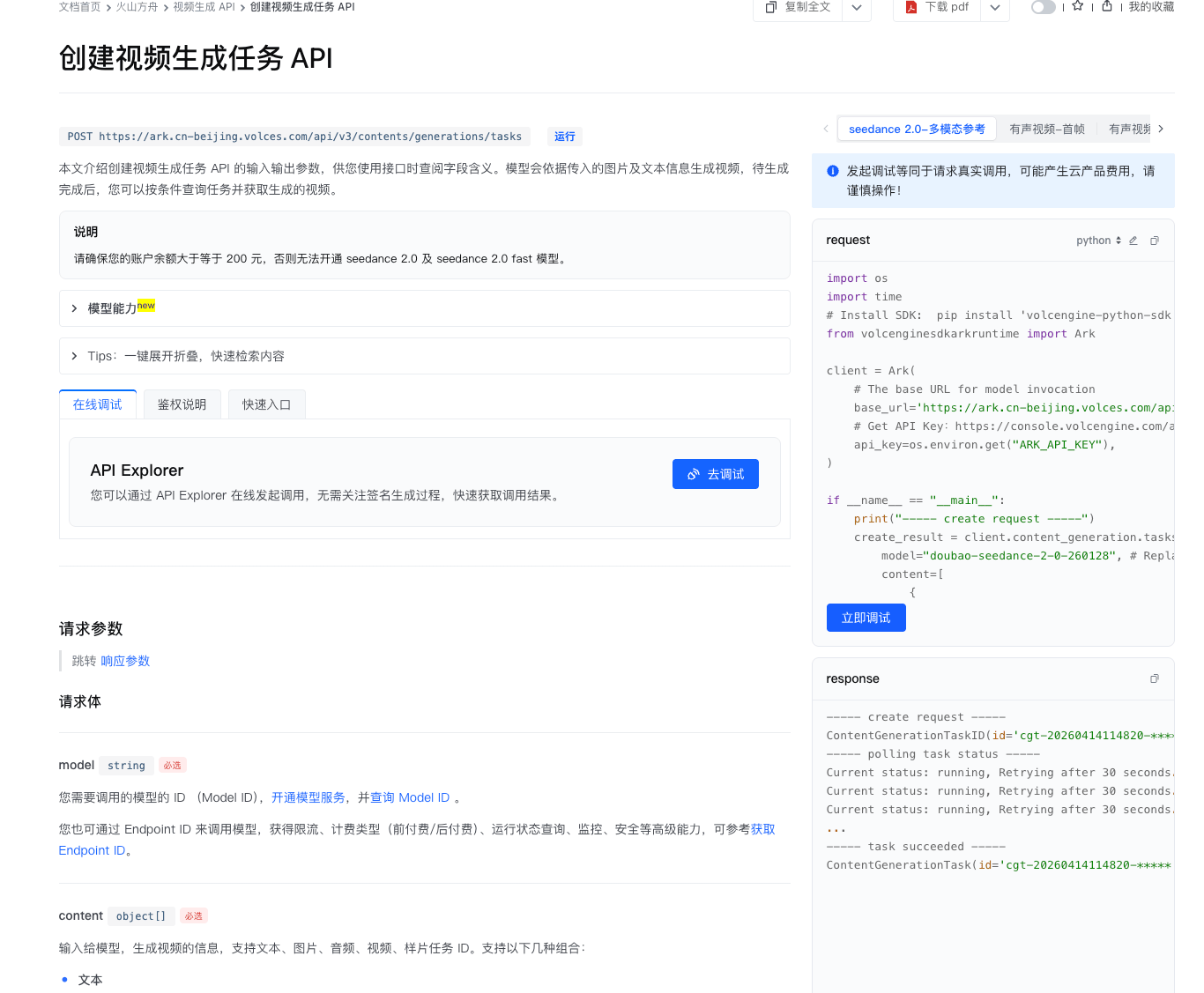Viewport: 1204px width, 993px height.
Task: Select the 在线调试 tab
Action: (98, 404)
